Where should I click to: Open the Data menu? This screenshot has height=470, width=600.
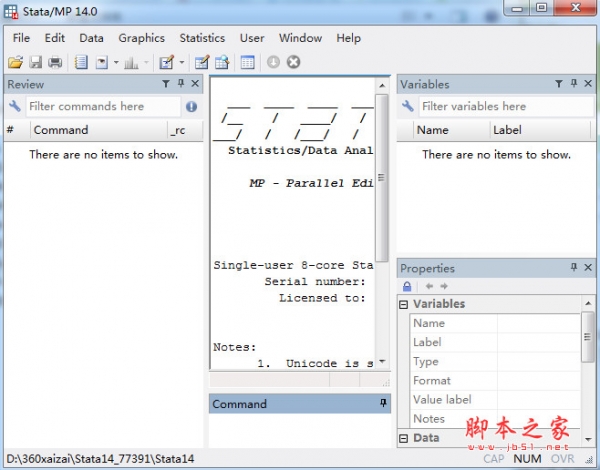click(91, 38)
